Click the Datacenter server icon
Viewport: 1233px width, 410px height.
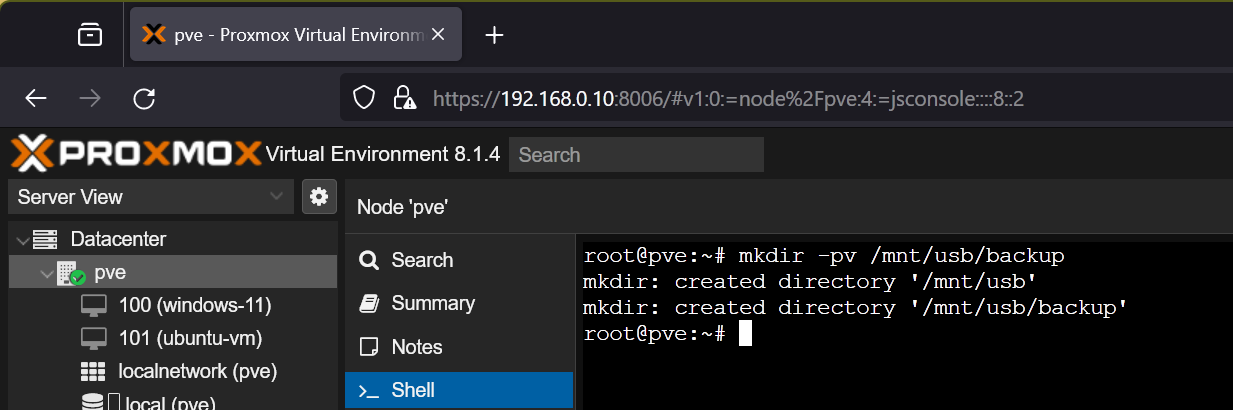(x=45, y=240)
